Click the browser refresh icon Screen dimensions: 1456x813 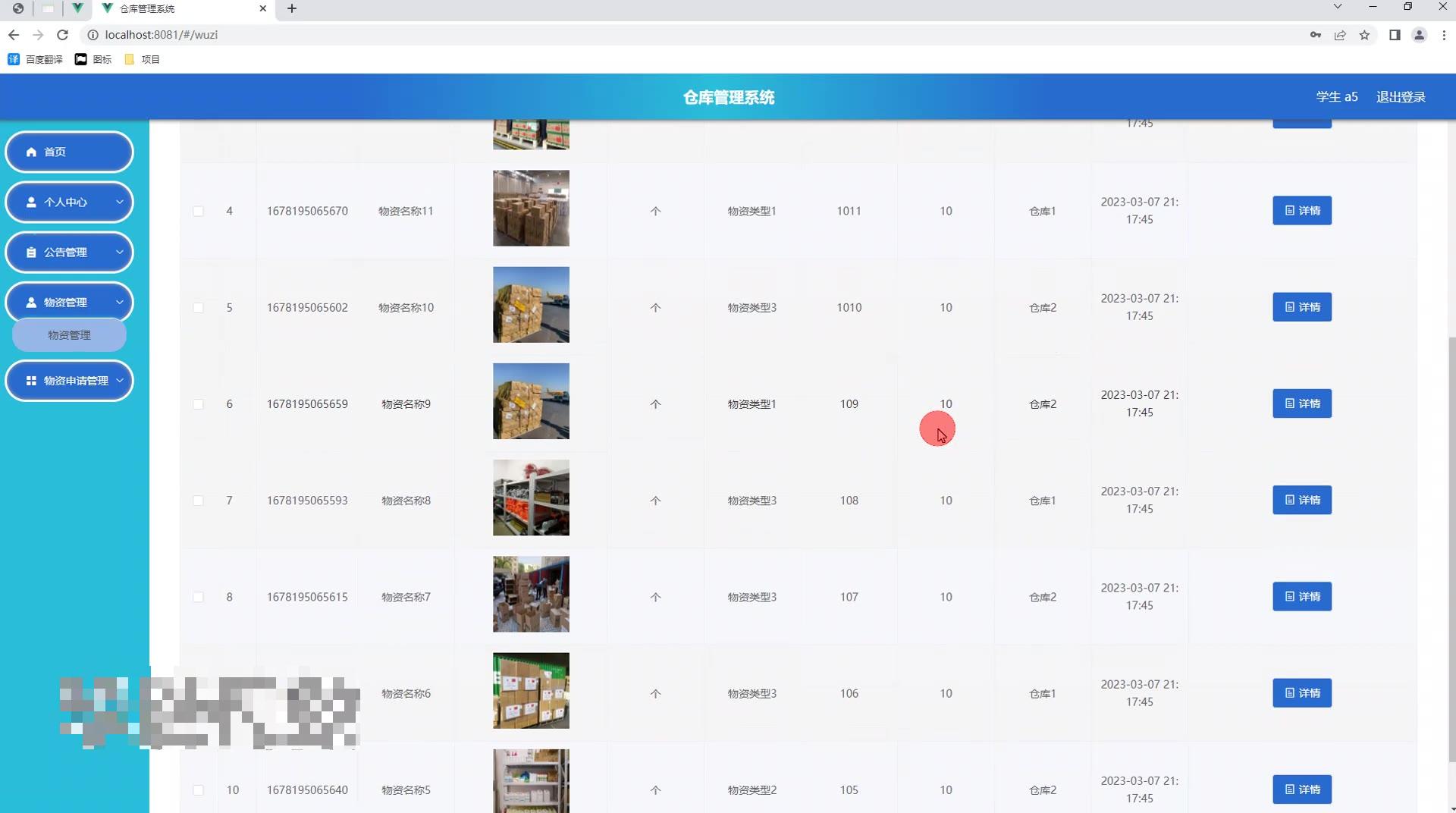pos(63,35)
